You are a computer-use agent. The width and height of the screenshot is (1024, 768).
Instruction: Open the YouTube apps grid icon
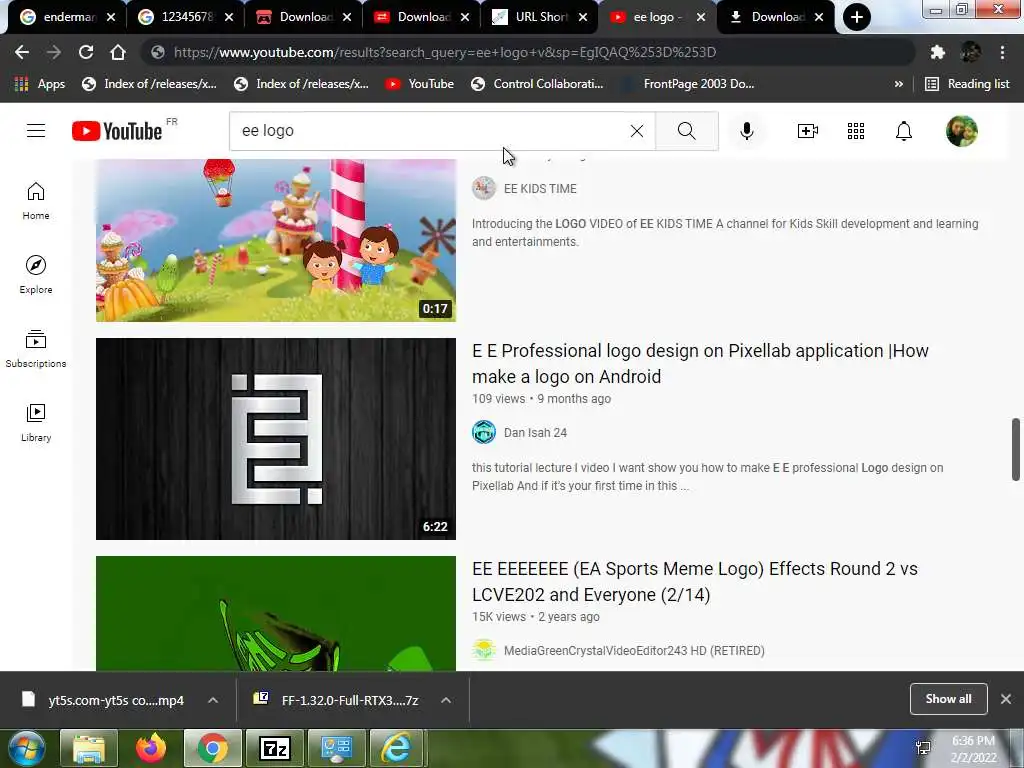[x=856, y=131]
